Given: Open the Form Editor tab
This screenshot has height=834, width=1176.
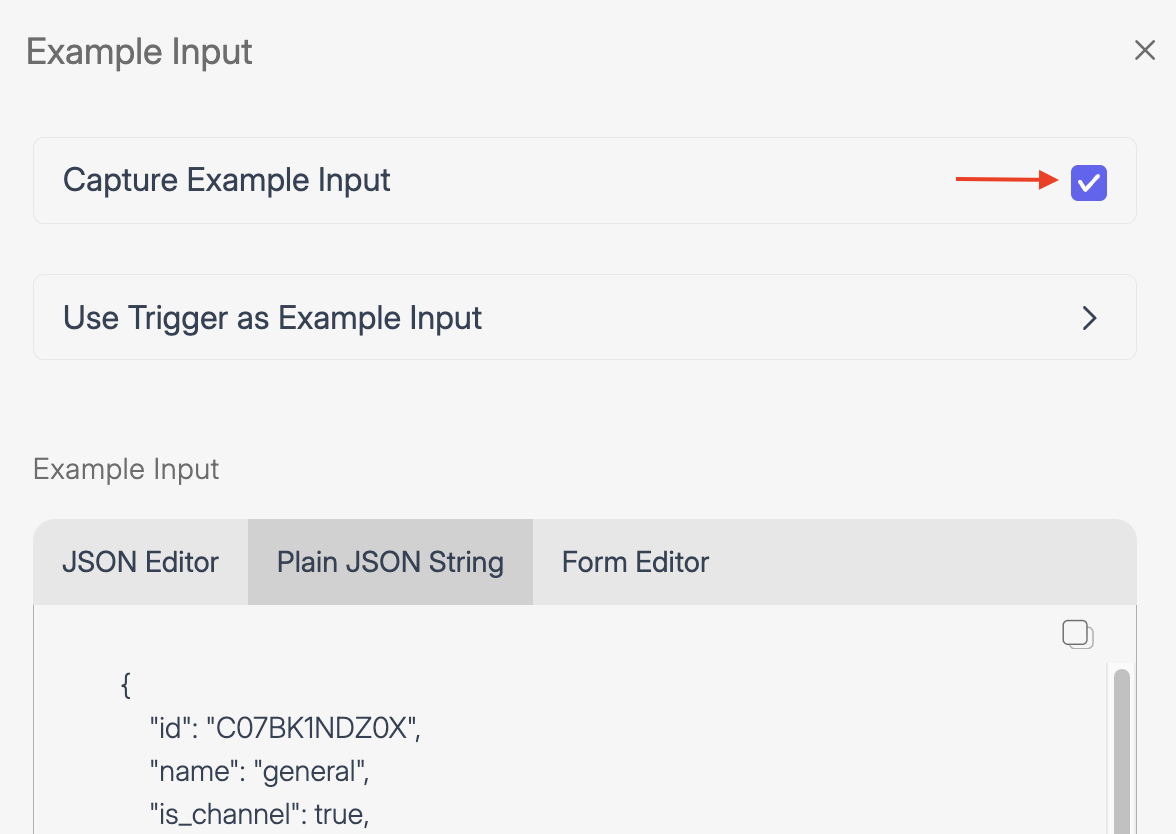Looking at the screenshot, I should 635,562.
